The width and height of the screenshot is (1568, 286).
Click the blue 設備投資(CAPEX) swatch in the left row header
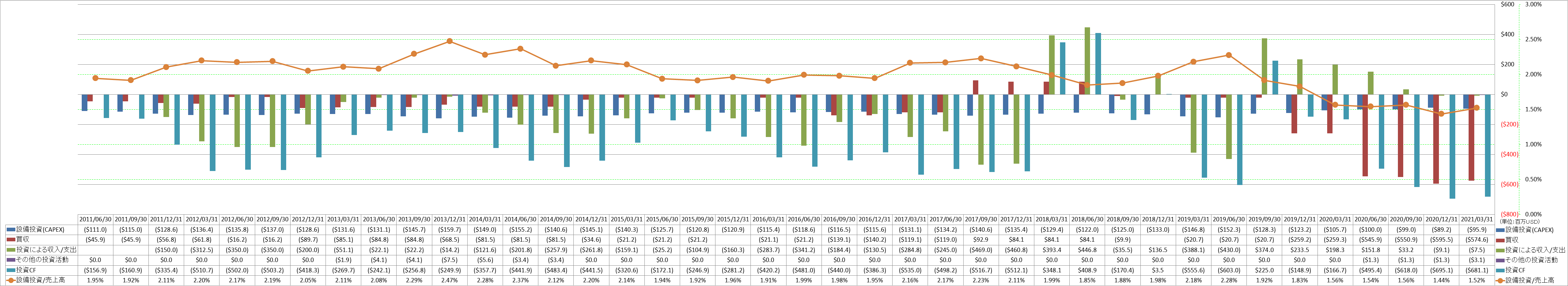pos(11,230)
